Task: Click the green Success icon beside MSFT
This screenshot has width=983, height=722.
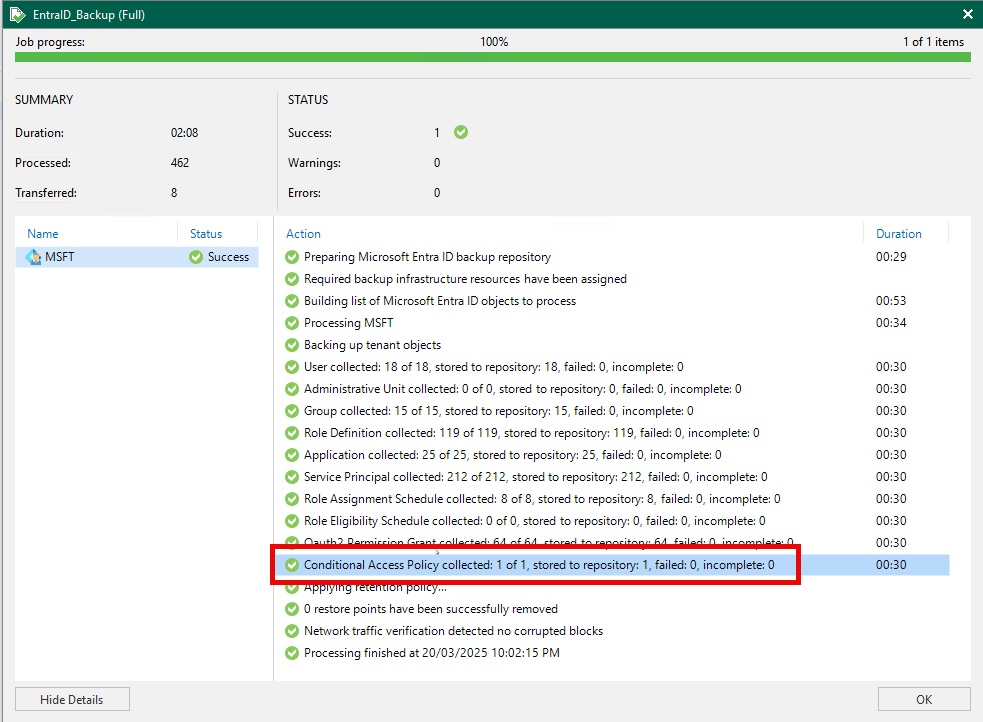Action: 196,257
